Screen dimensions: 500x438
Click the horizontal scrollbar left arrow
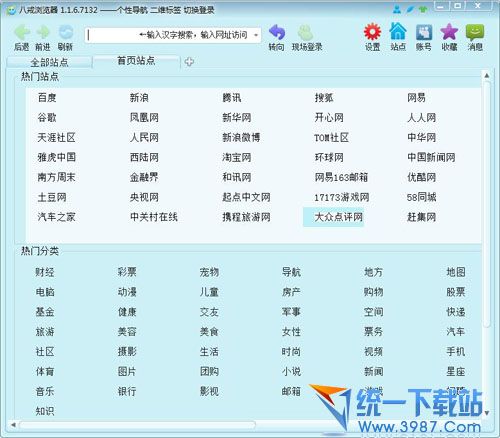13,425
